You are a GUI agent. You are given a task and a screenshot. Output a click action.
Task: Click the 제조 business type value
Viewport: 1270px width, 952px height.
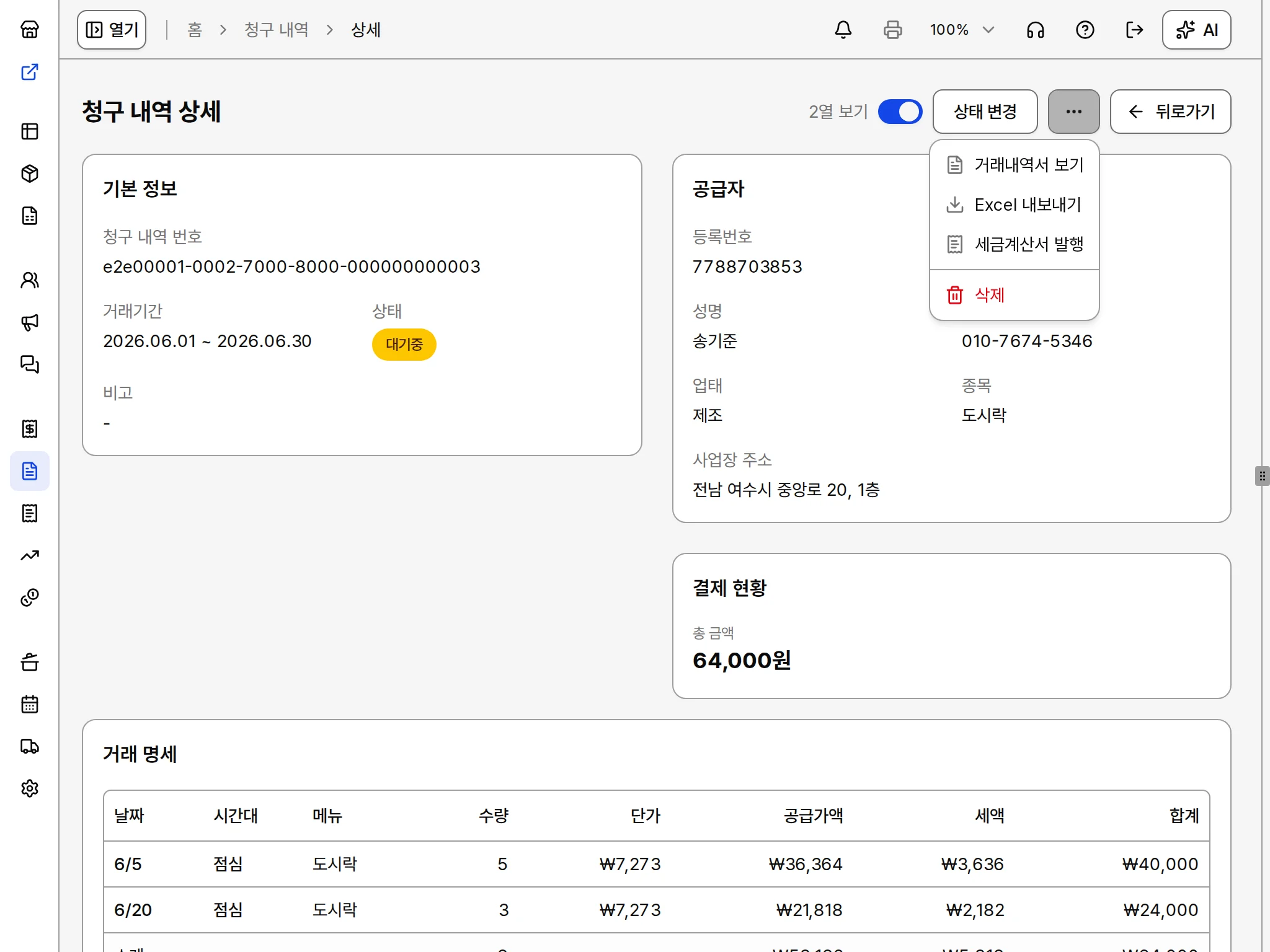coord(708,415)
